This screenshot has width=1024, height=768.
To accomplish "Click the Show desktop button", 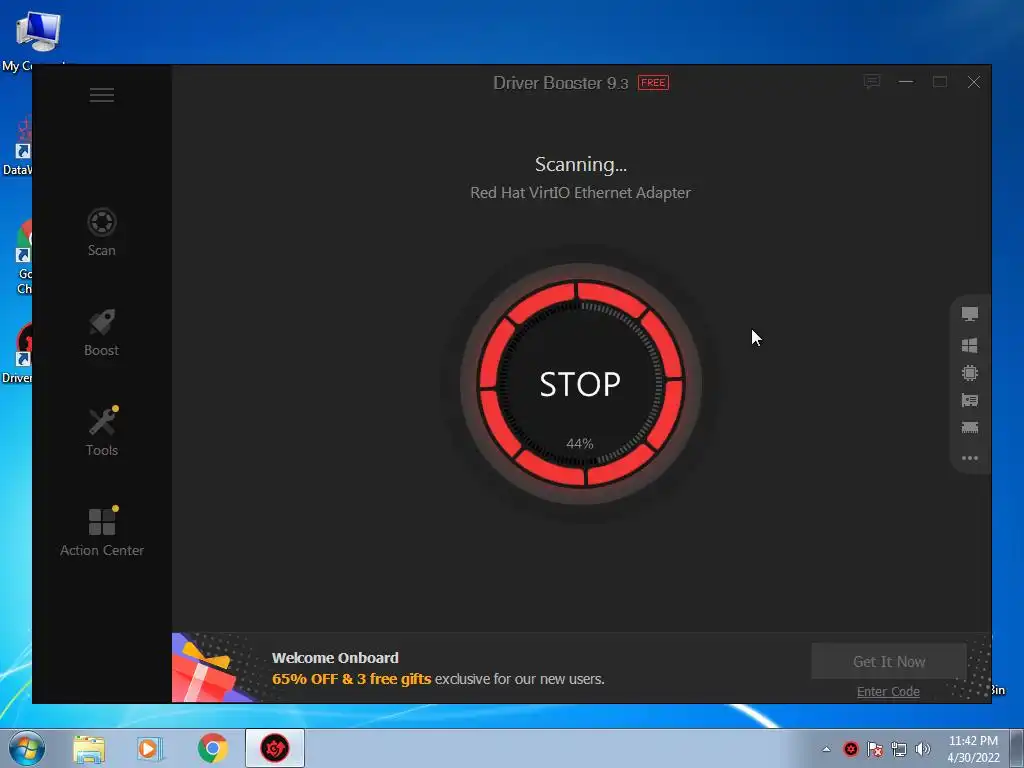I will 1017,748.
